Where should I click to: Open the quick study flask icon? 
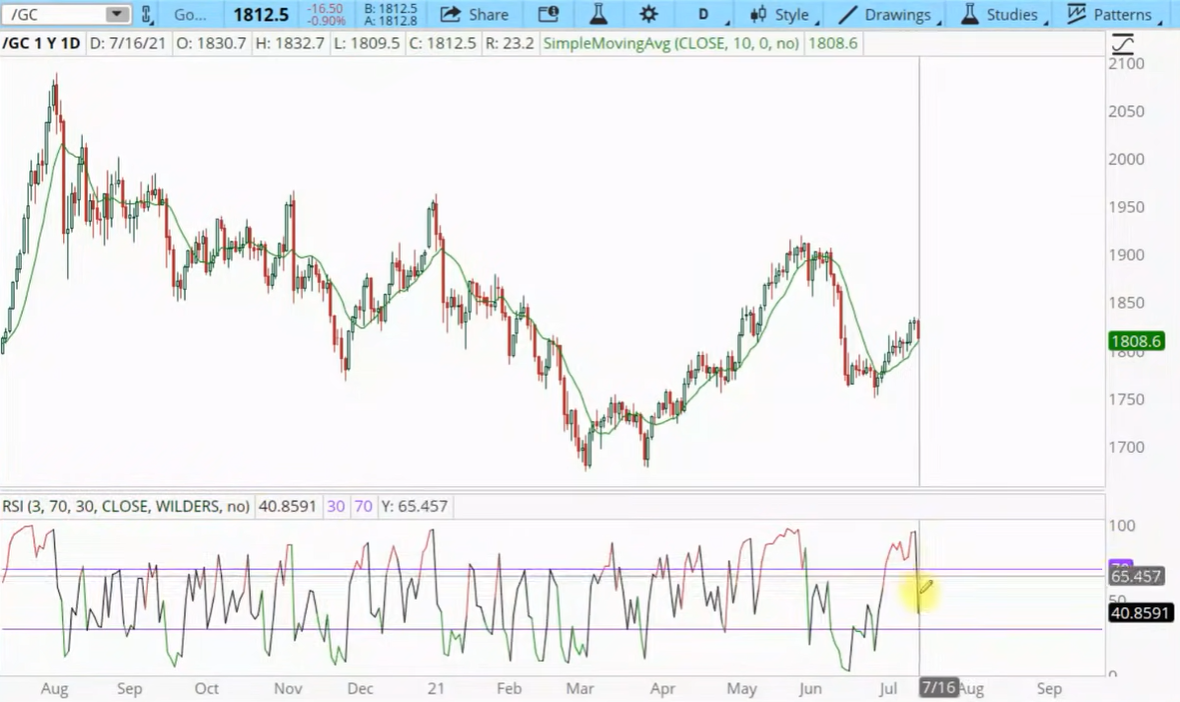[598, 14]
